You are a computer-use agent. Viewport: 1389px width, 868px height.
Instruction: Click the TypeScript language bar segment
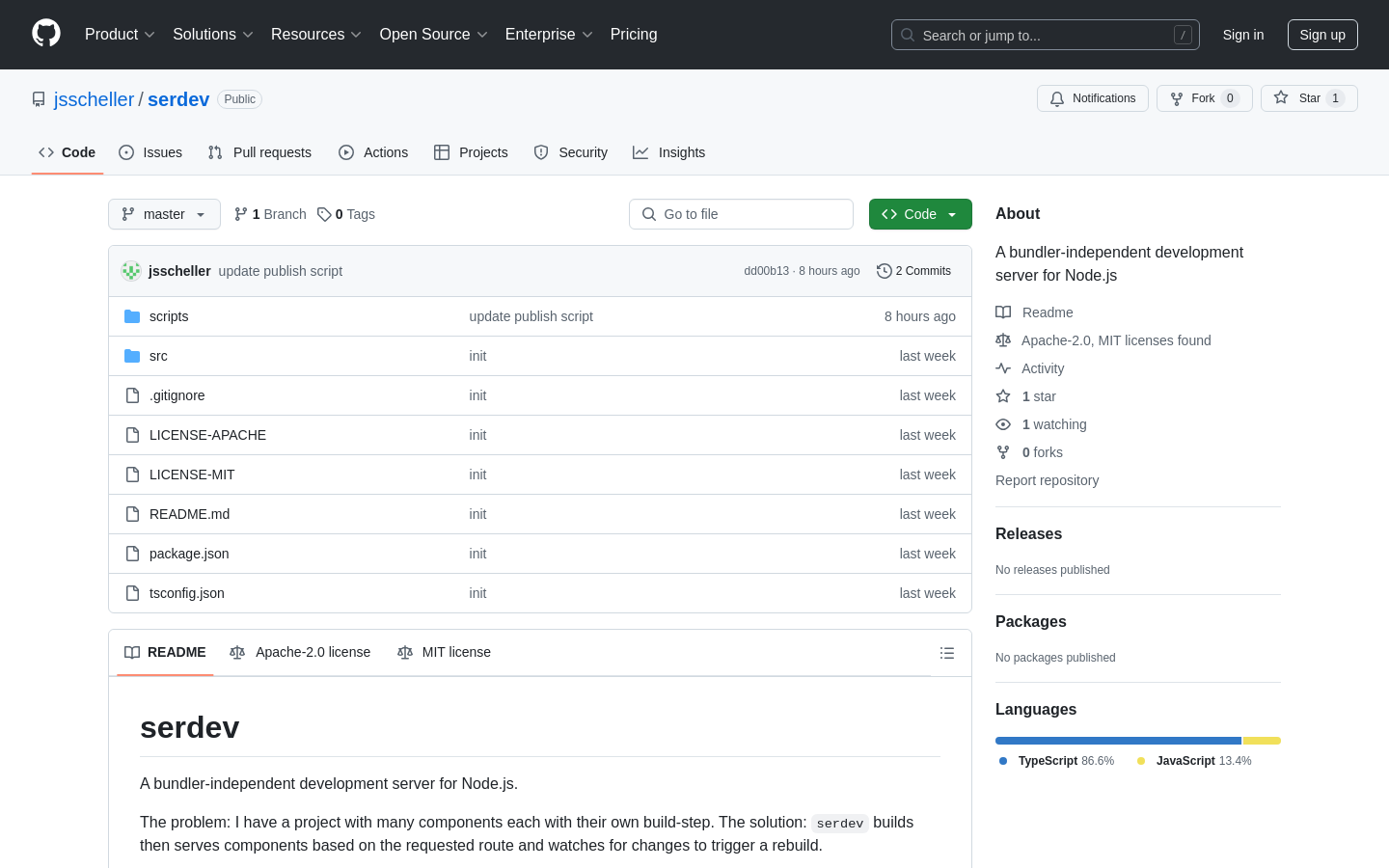[x=1118, y=741]
